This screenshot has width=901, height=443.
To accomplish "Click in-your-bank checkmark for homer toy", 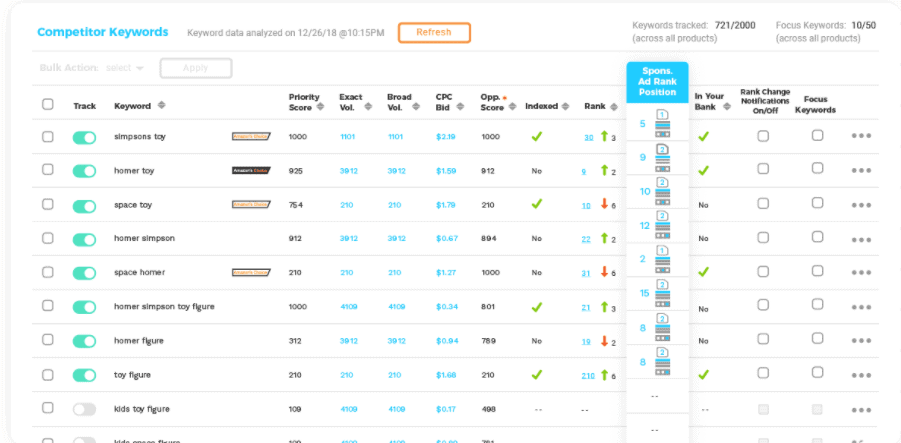I will (703, 171).
